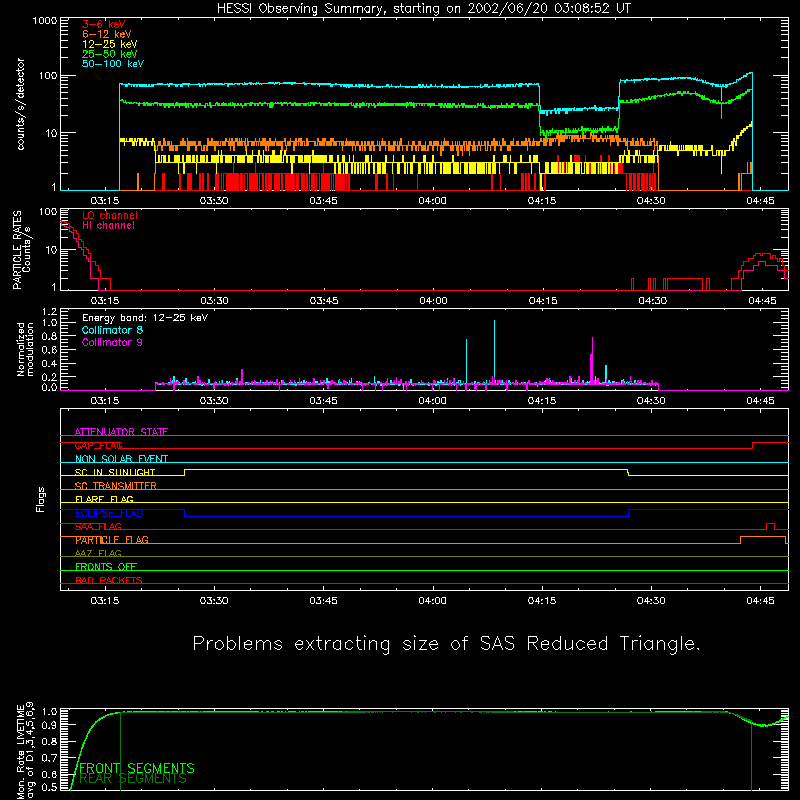Click the "FRONT SEGMENTS" legend label
Screen dimensions: 800x800
pos(137,768)
